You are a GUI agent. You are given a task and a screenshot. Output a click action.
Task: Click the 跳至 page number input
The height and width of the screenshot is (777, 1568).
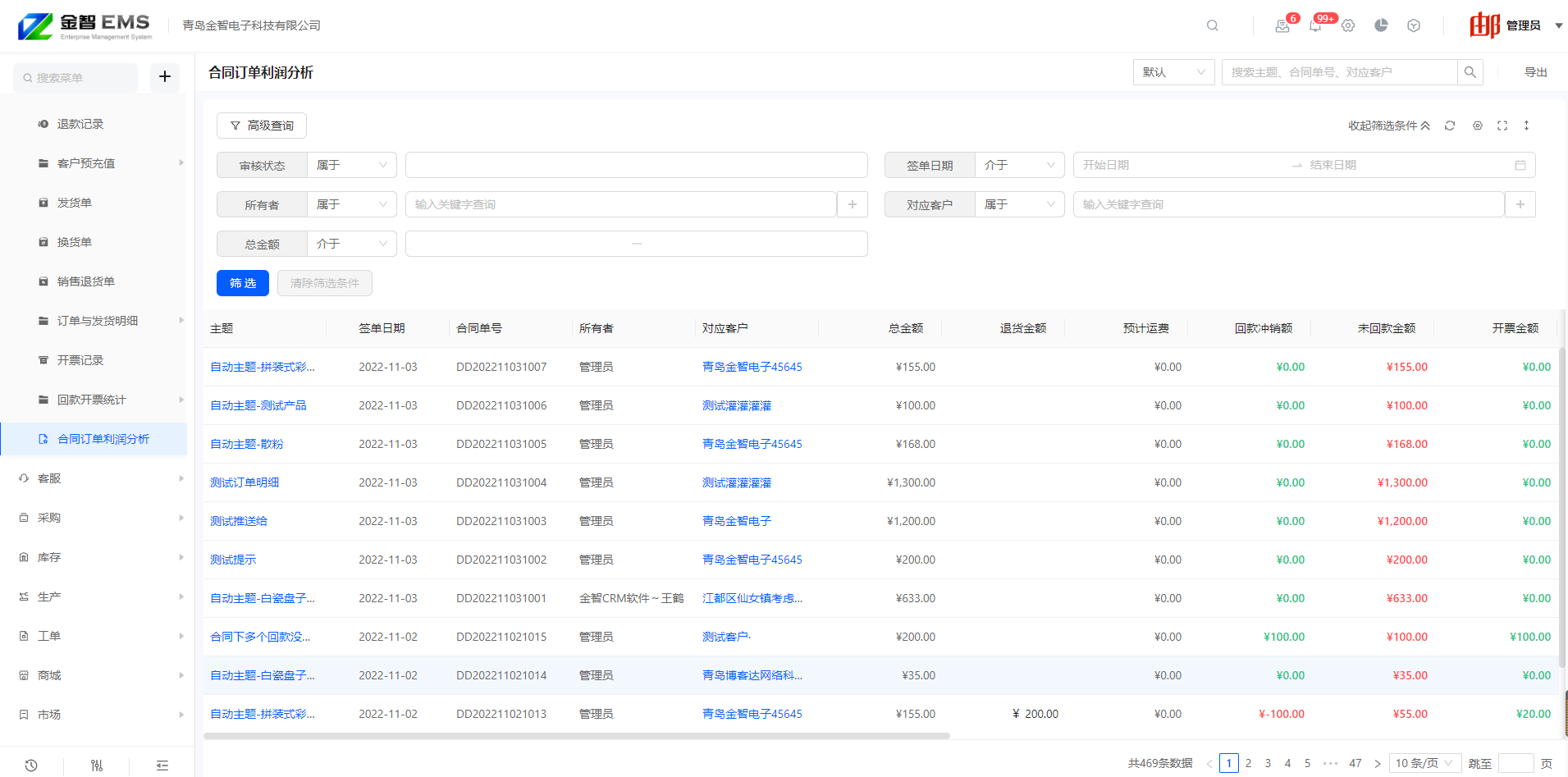coord(1515,763)
